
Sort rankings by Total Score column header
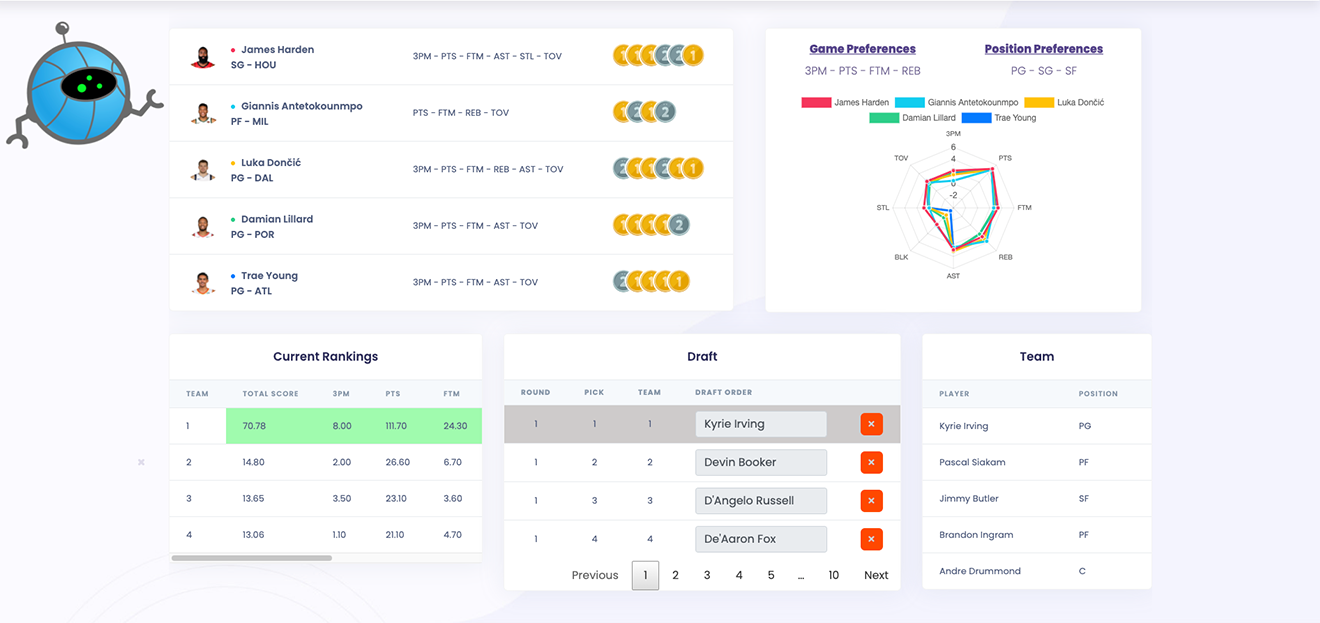tap(270, 394)
